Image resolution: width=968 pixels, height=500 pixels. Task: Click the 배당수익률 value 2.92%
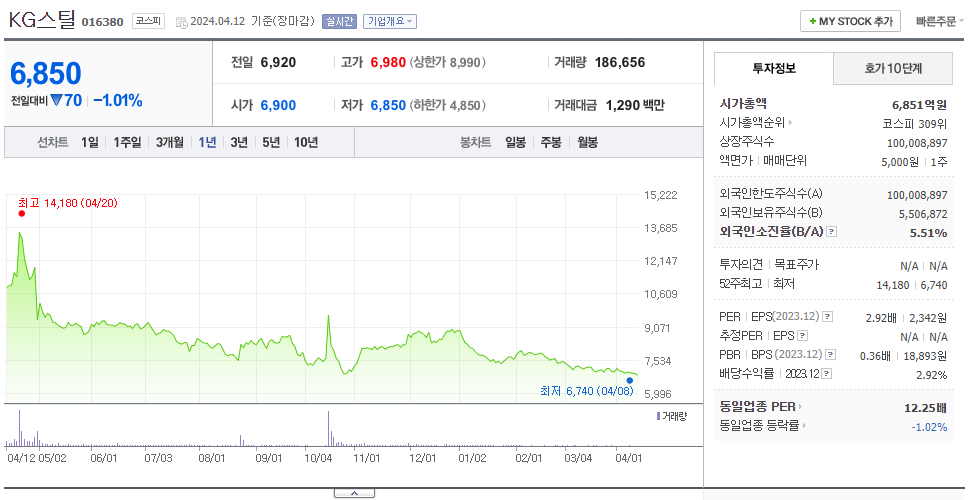coord(932,375)
